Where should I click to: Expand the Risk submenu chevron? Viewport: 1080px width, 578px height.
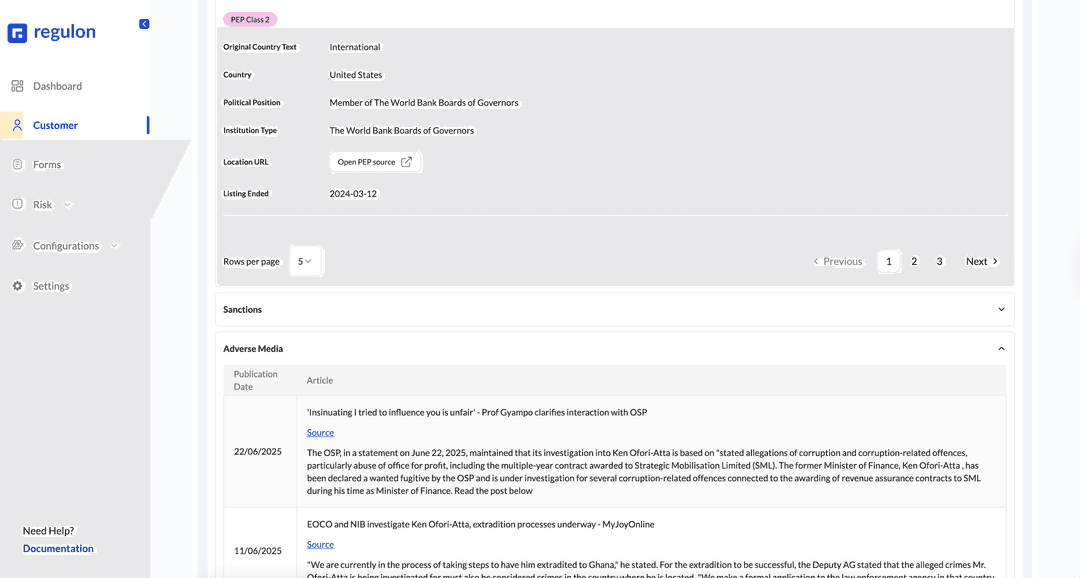[68, 205]
